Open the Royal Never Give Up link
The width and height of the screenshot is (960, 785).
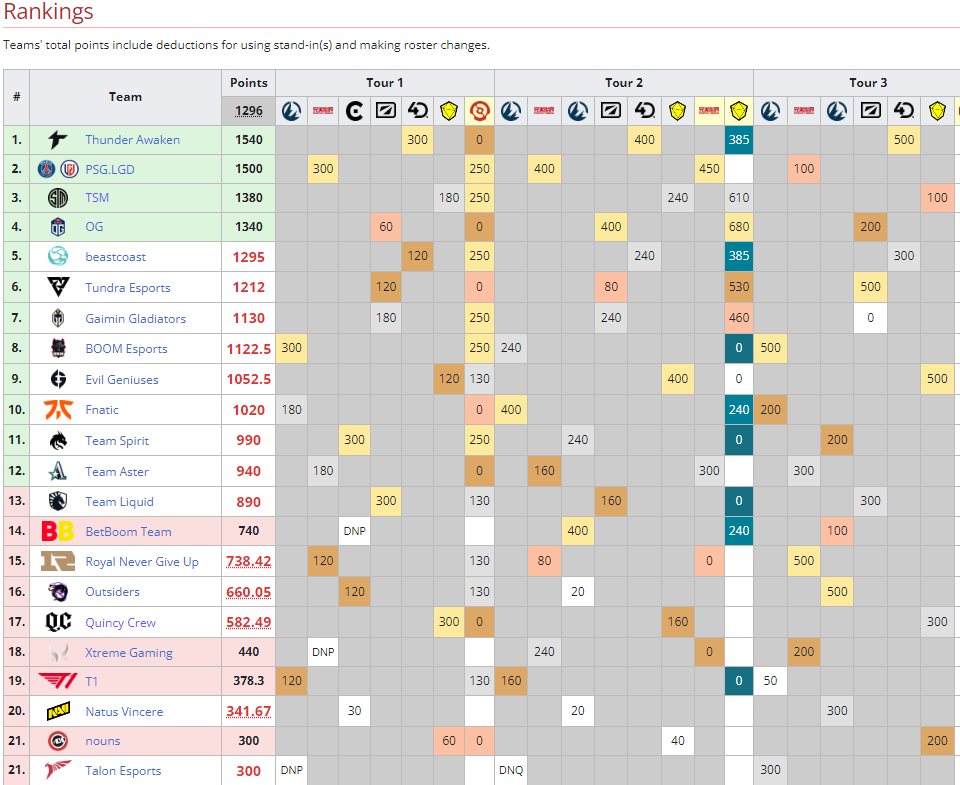click(141, 562)
